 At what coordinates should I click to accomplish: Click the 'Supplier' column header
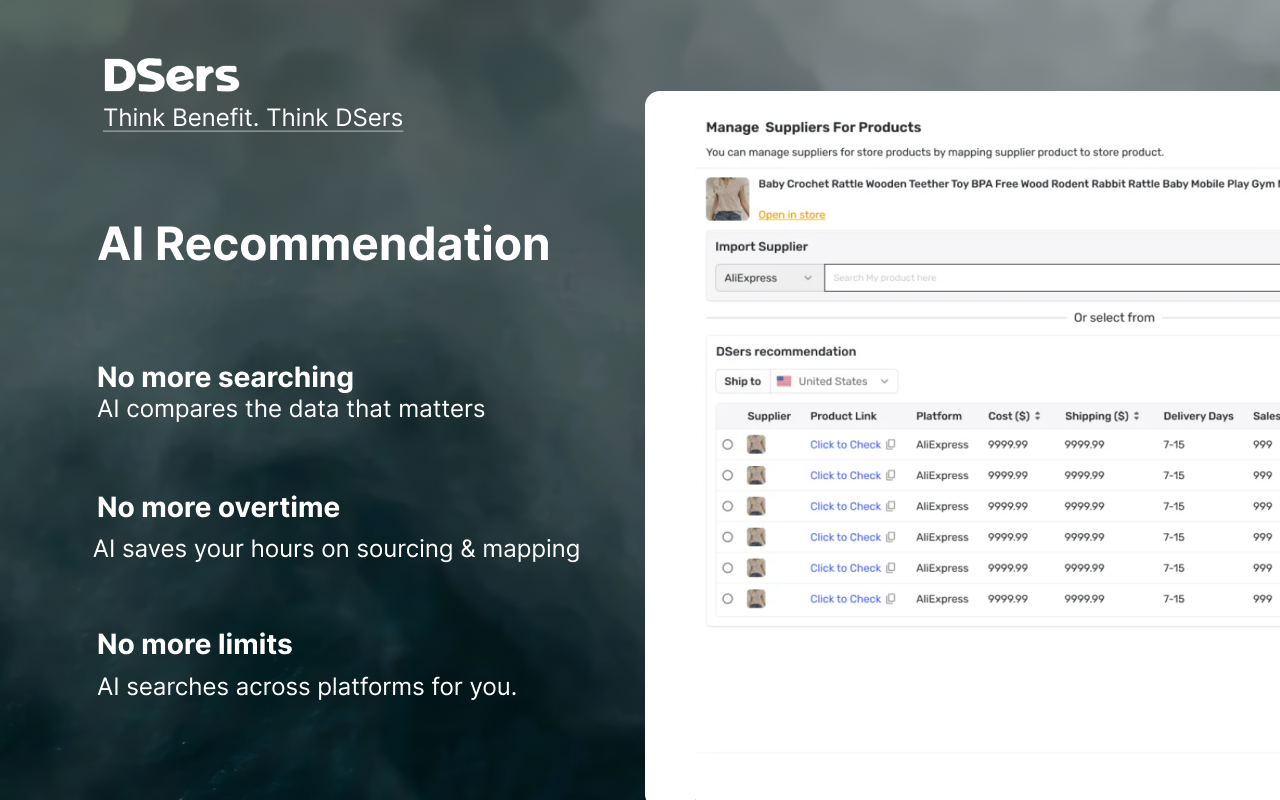click(769, 416)
